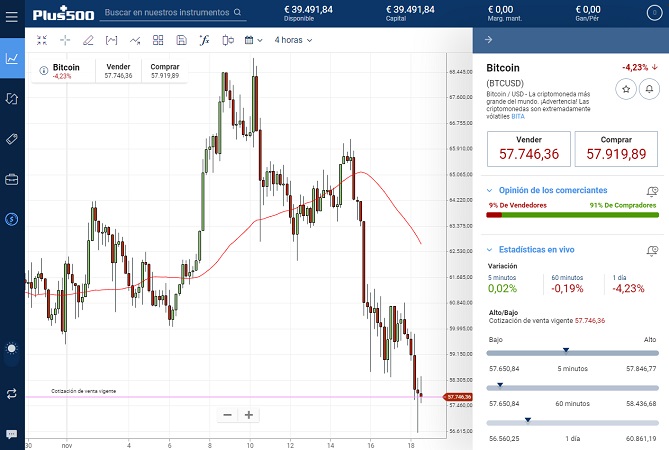Select the crosshair cursor tool
Viewport: 669px width, 450px height.
65,40
